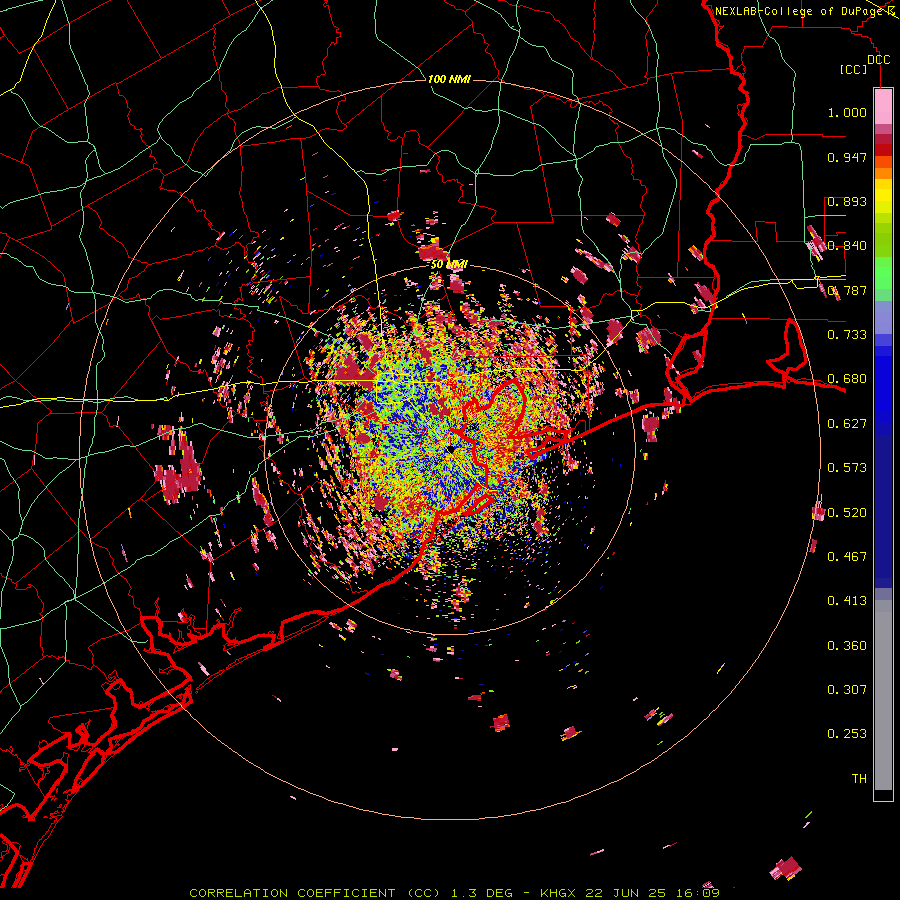
Task: Click the 0.893 scale value
Action: click(847, 201)
